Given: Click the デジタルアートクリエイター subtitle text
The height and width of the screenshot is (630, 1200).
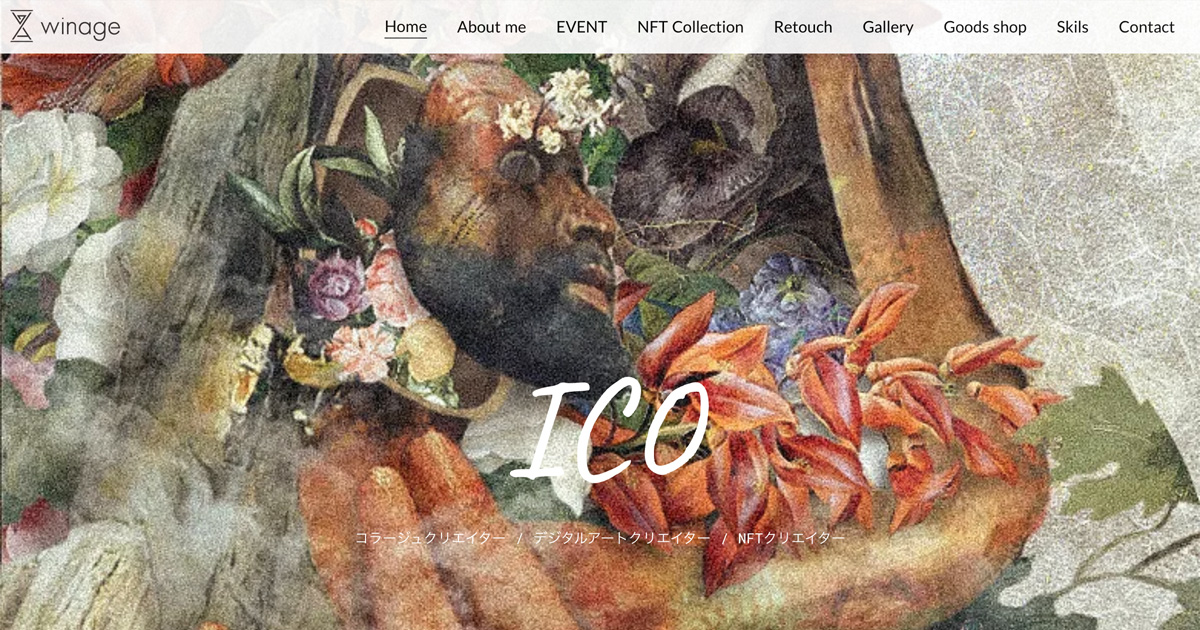Looking at the screenshot, I should coord(621,538).
